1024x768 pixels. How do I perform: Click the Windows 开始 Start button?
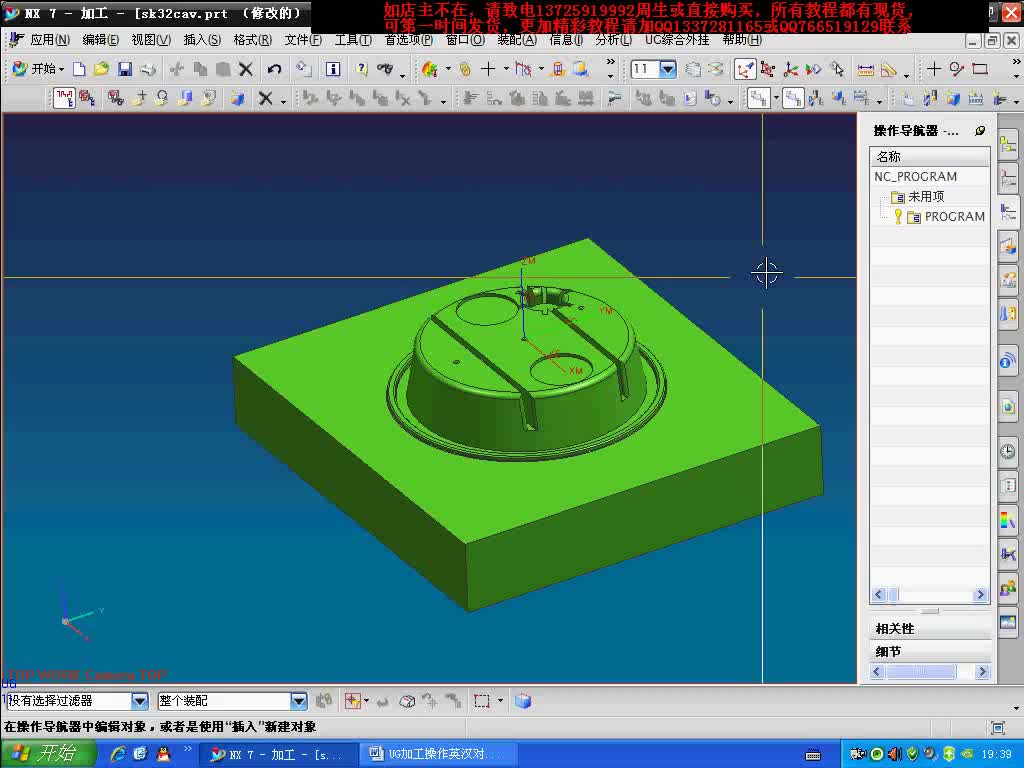48,754
